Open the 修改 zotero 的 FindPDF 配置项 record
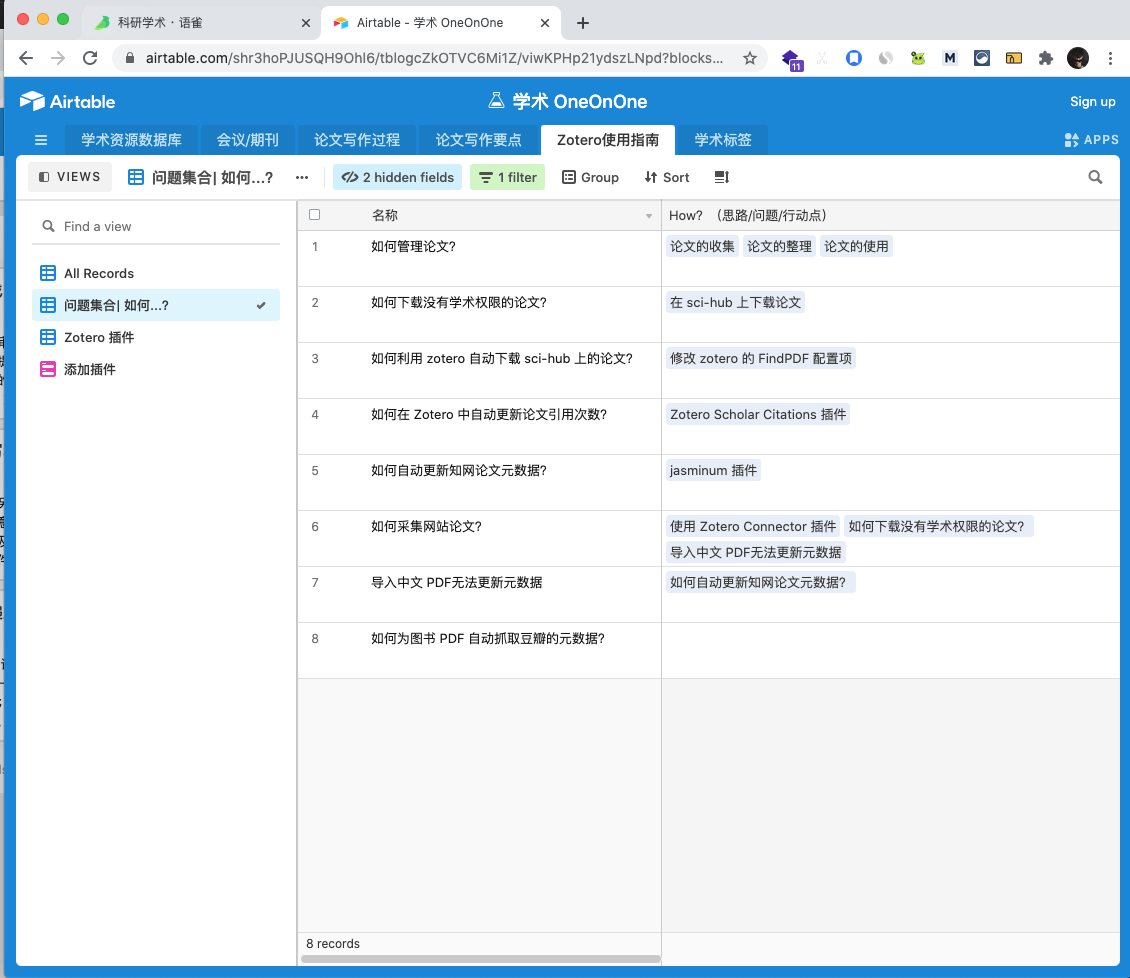 point(760,358)
